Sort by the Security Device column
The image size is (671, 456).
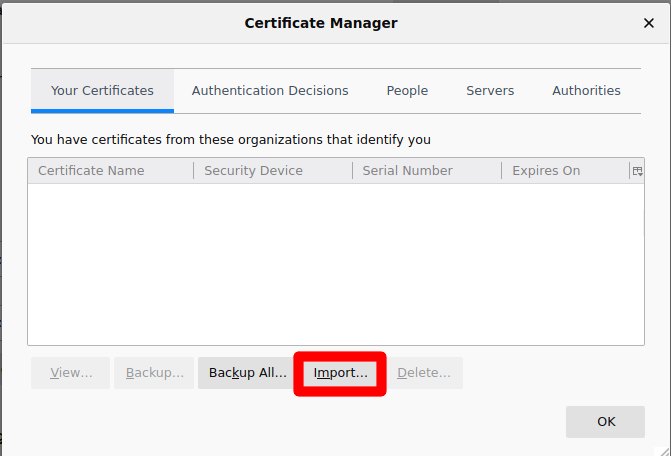coord(272,171)
